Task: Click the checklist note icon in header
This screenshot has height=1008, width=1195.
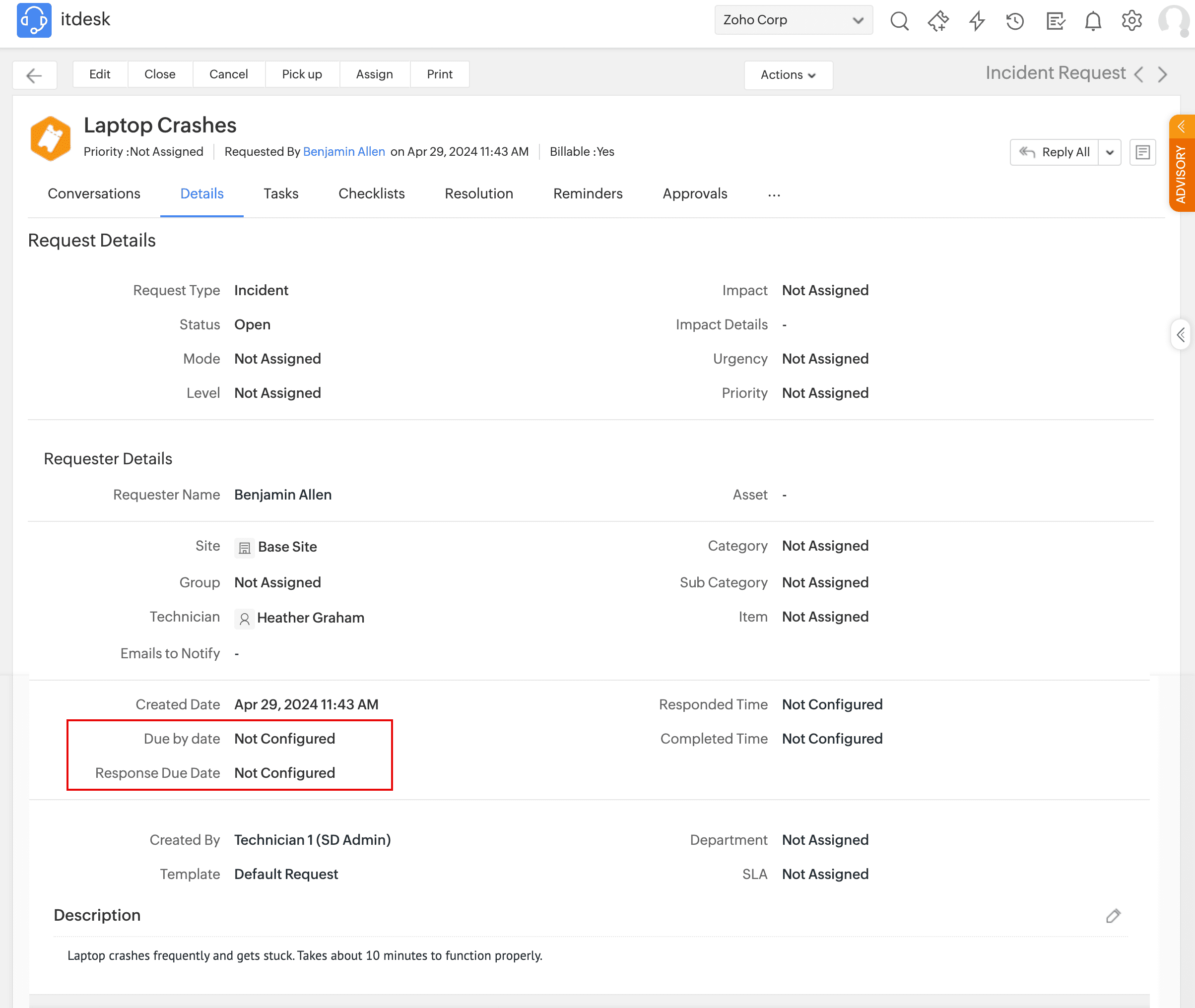Action: 1055,21
